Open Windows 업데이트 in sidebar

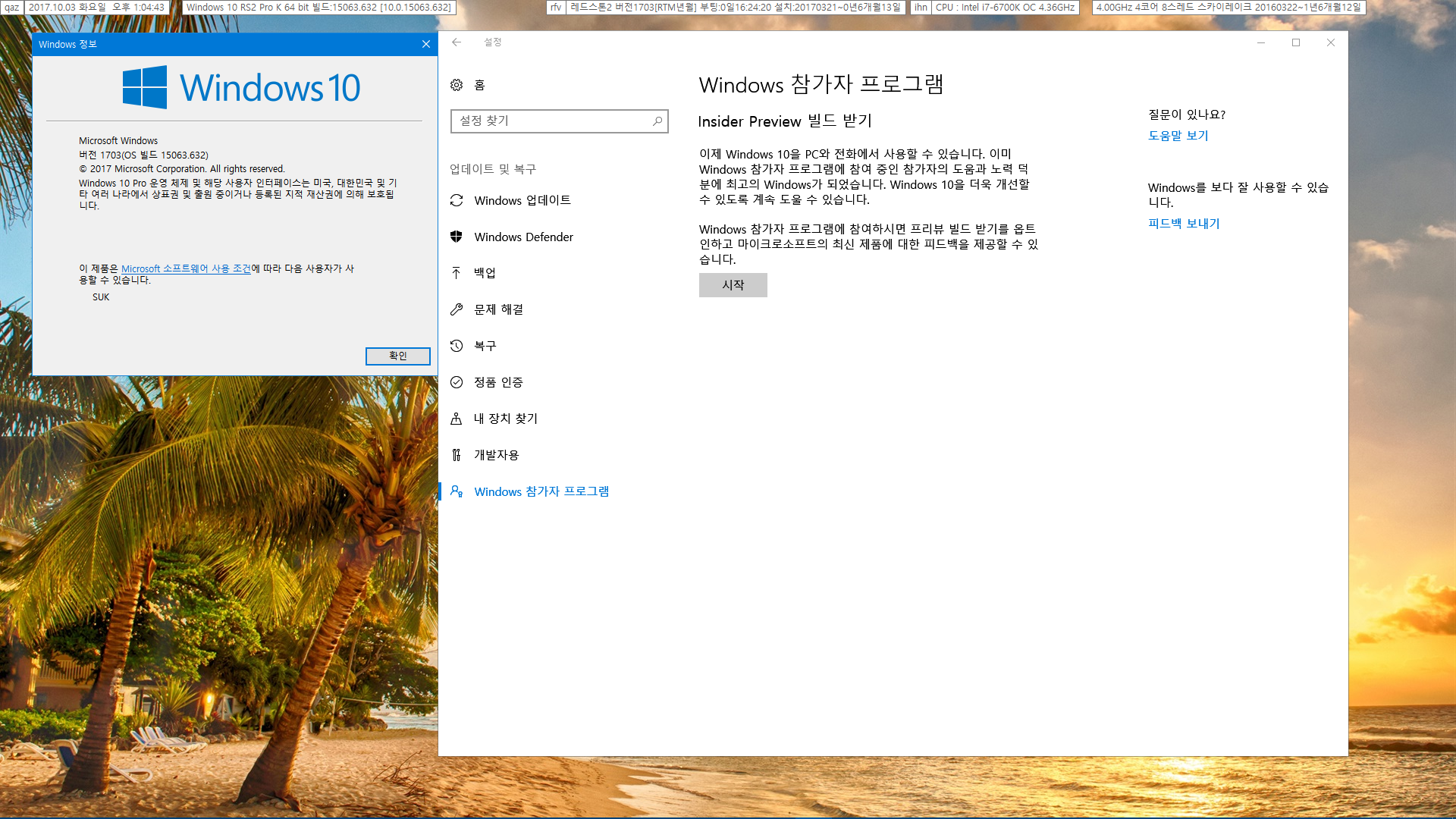point(522,200)
